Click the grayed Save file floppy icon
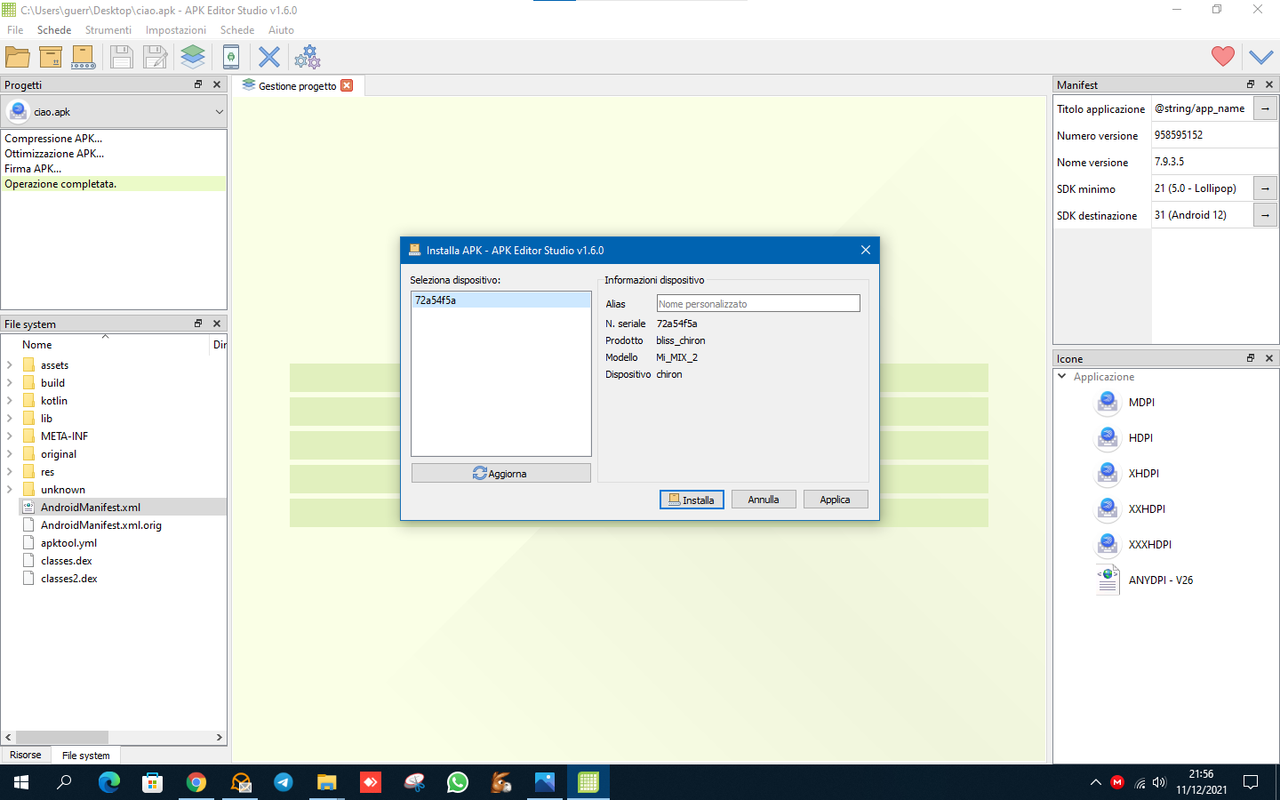The height and width of the screenshot is (800, 1280). [x=121, y=57]
